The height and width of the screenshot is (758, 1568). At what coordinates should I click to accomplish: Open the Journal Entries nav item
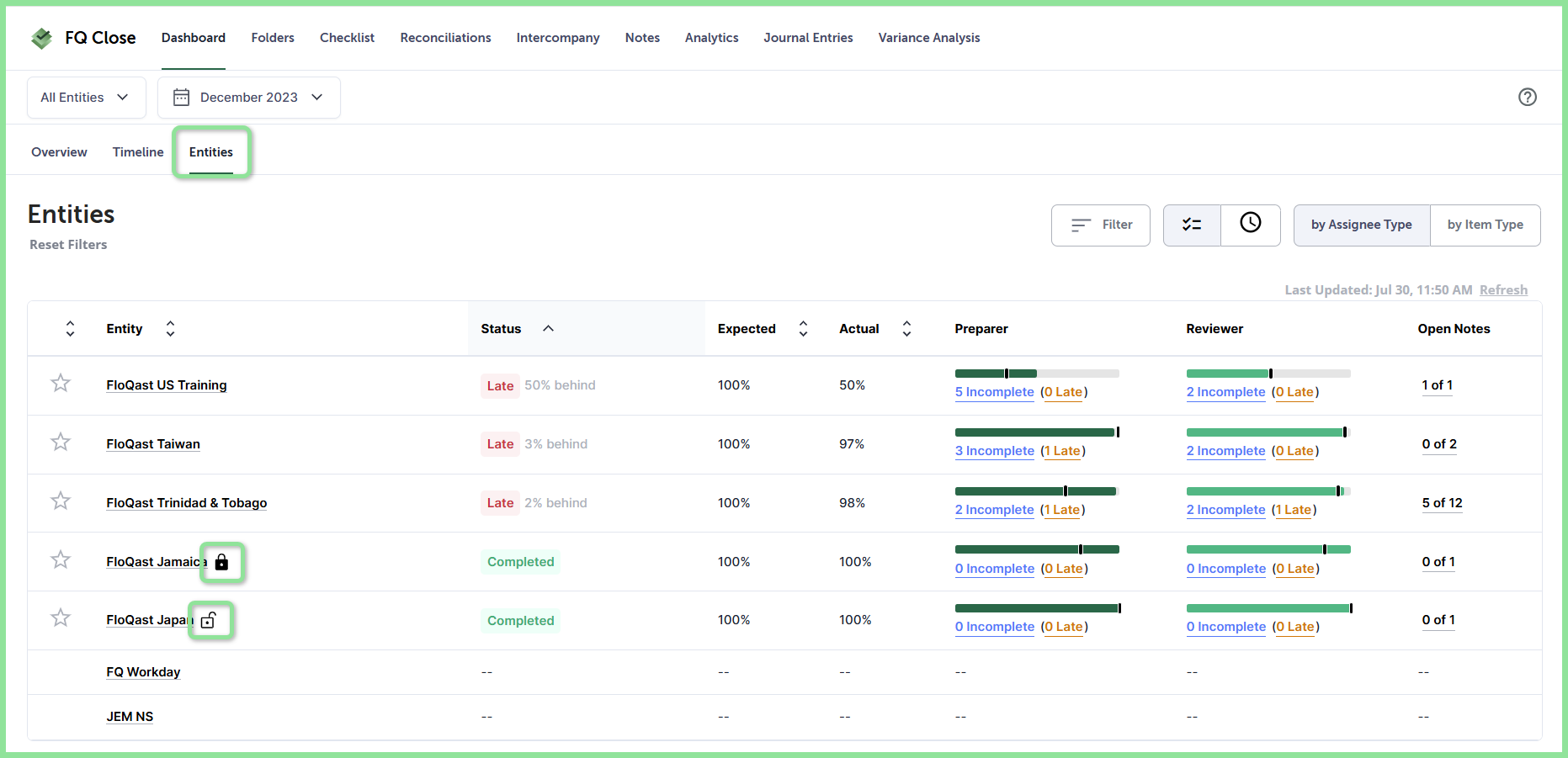click(808, 38)
